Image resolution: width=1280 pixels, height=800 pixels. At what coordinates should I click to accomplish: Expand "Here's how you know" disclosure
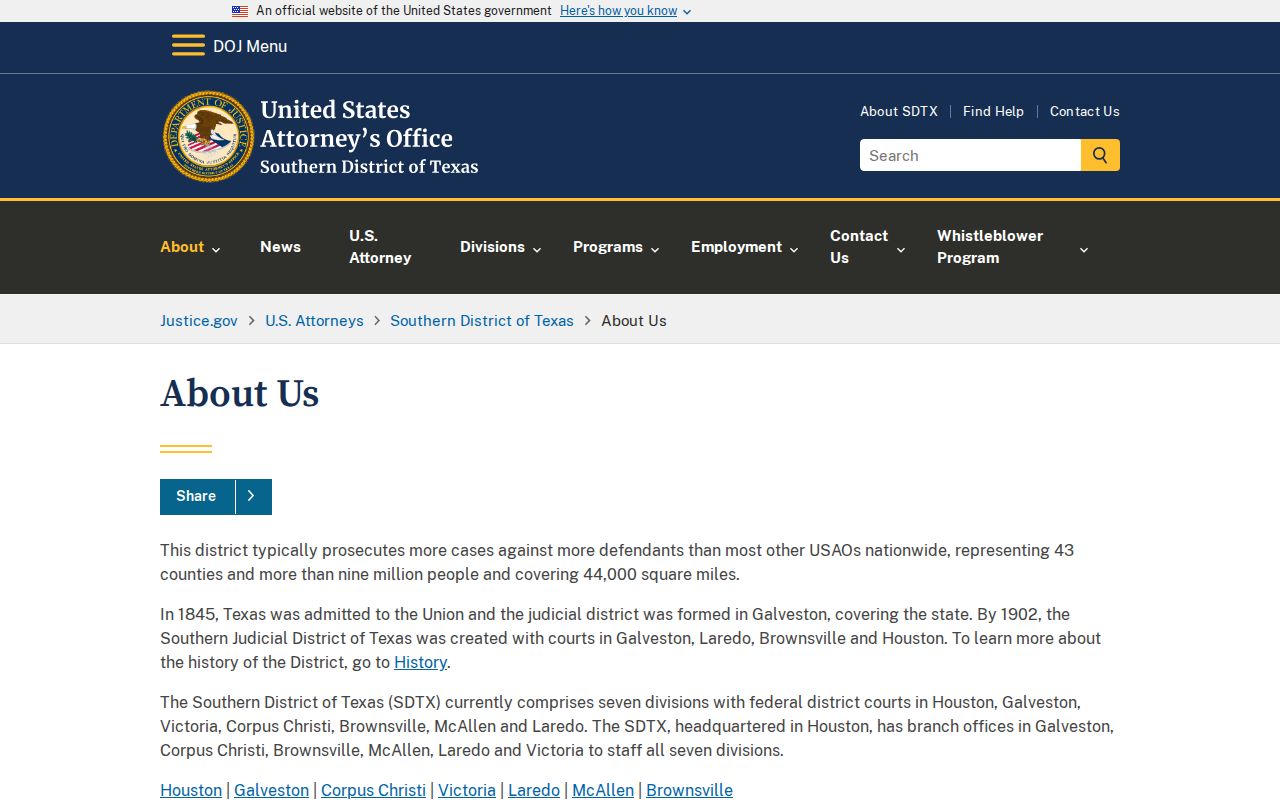click(x=625, y=11)
